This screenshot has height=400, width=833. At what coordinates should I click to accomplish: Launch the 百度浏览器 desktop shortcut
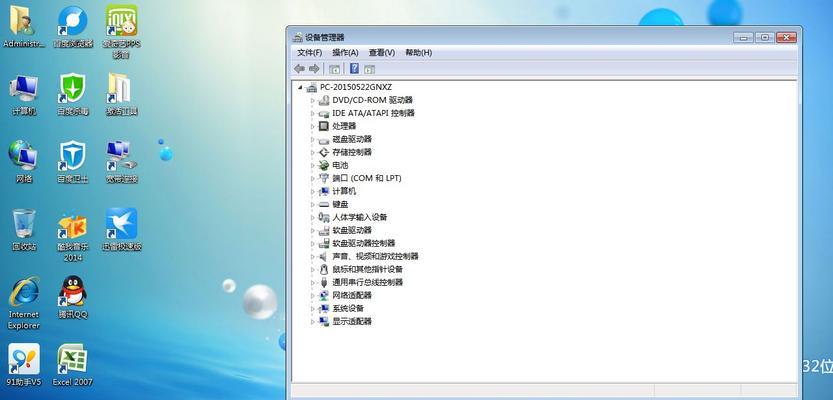[73, 27]
